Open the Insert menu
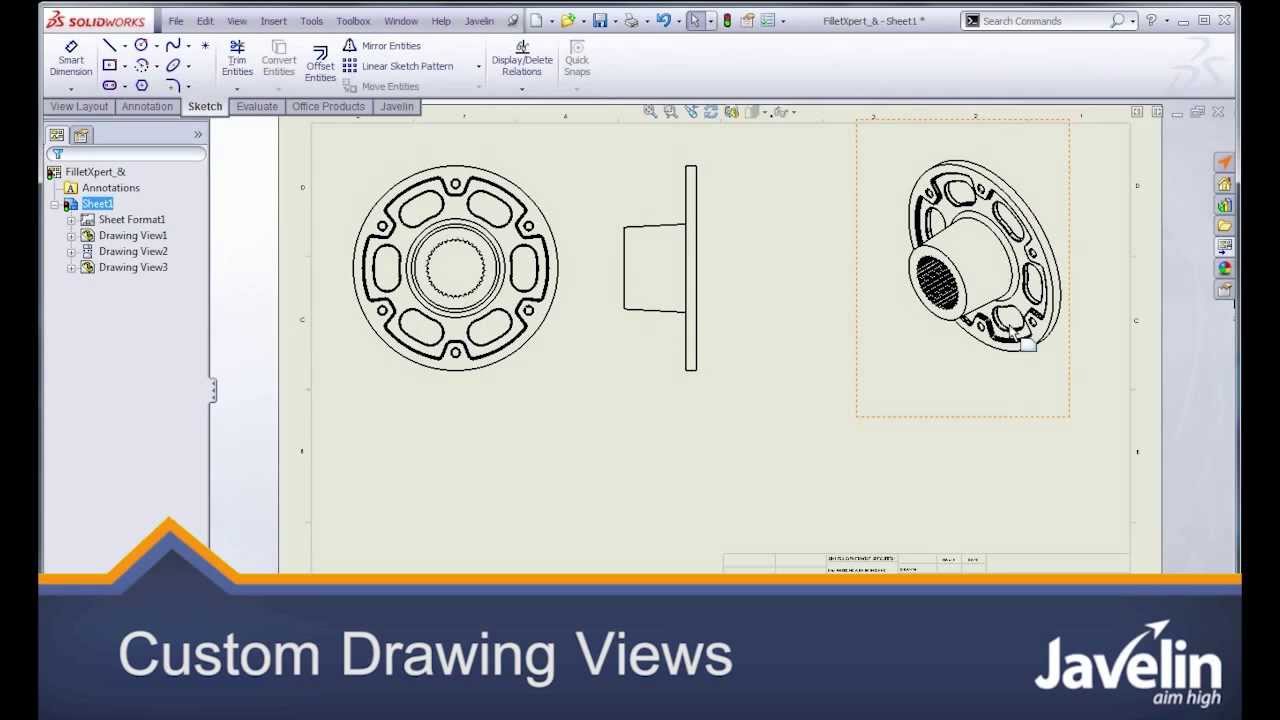 273,21
